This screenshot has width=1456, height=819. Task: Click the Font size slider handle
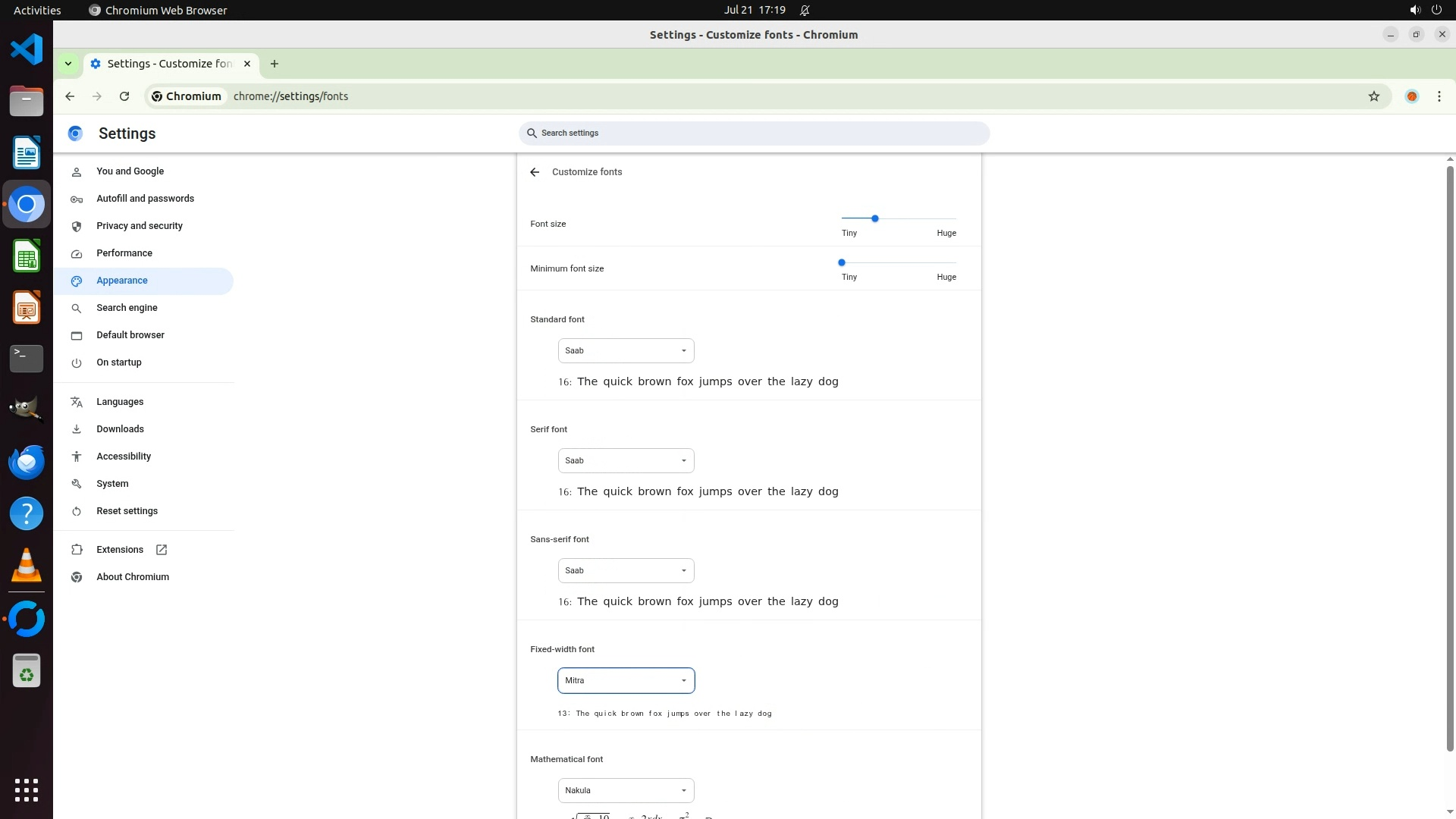pos(874,218)
